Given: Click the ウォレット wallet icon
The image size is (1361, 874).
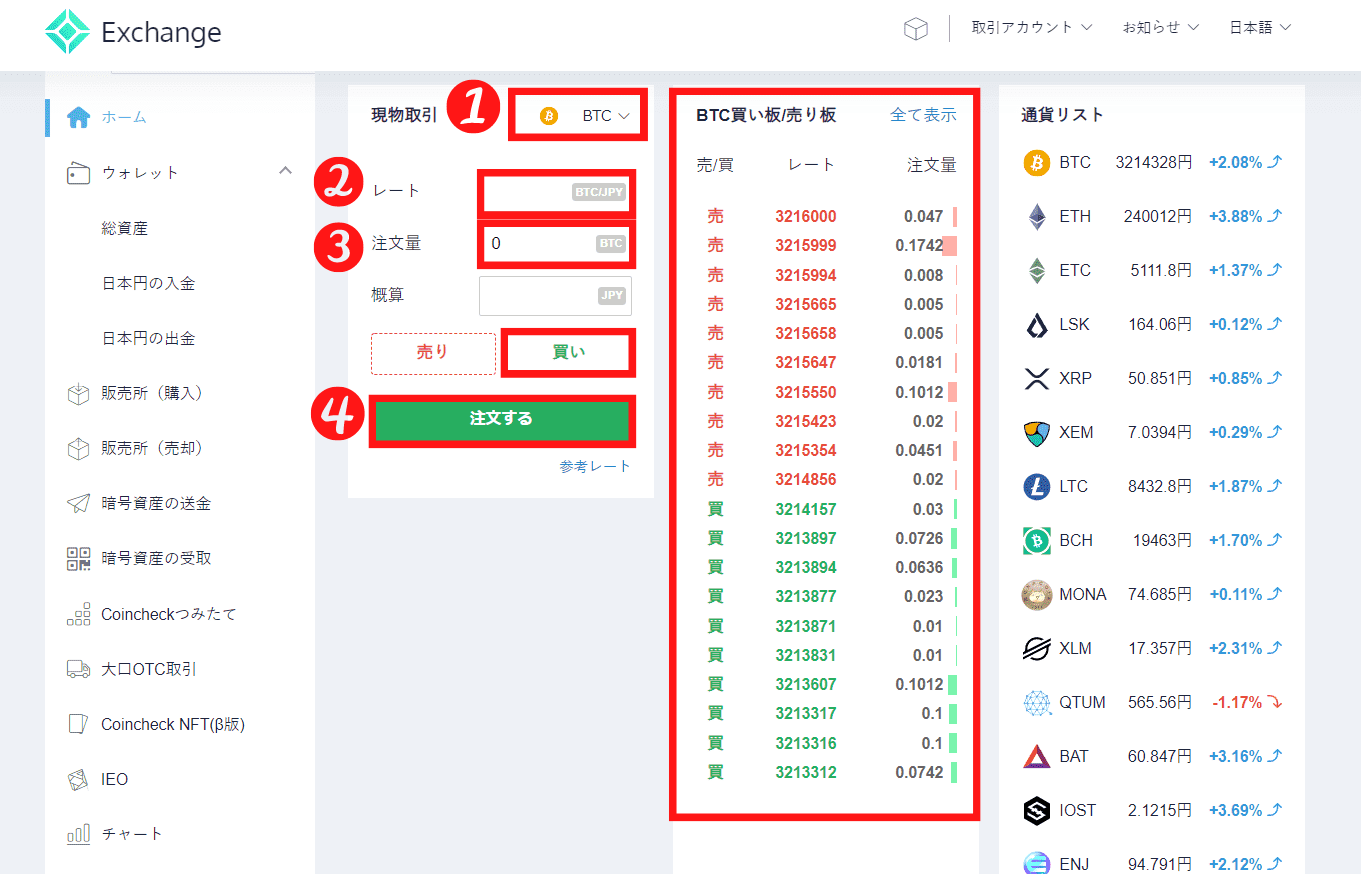Looking at the screenshot, I should [x=78, y=173].
